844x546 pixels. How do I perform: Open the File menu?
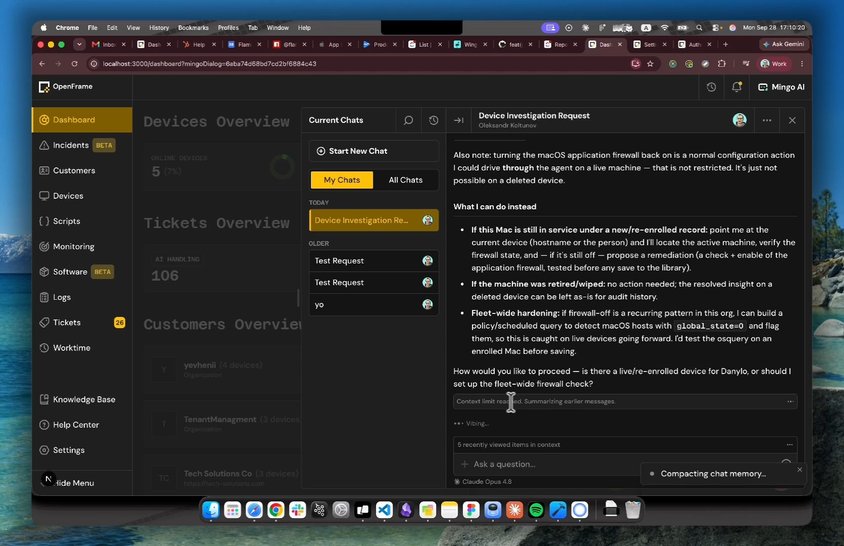pyautogui.click(x=93, y=27)
